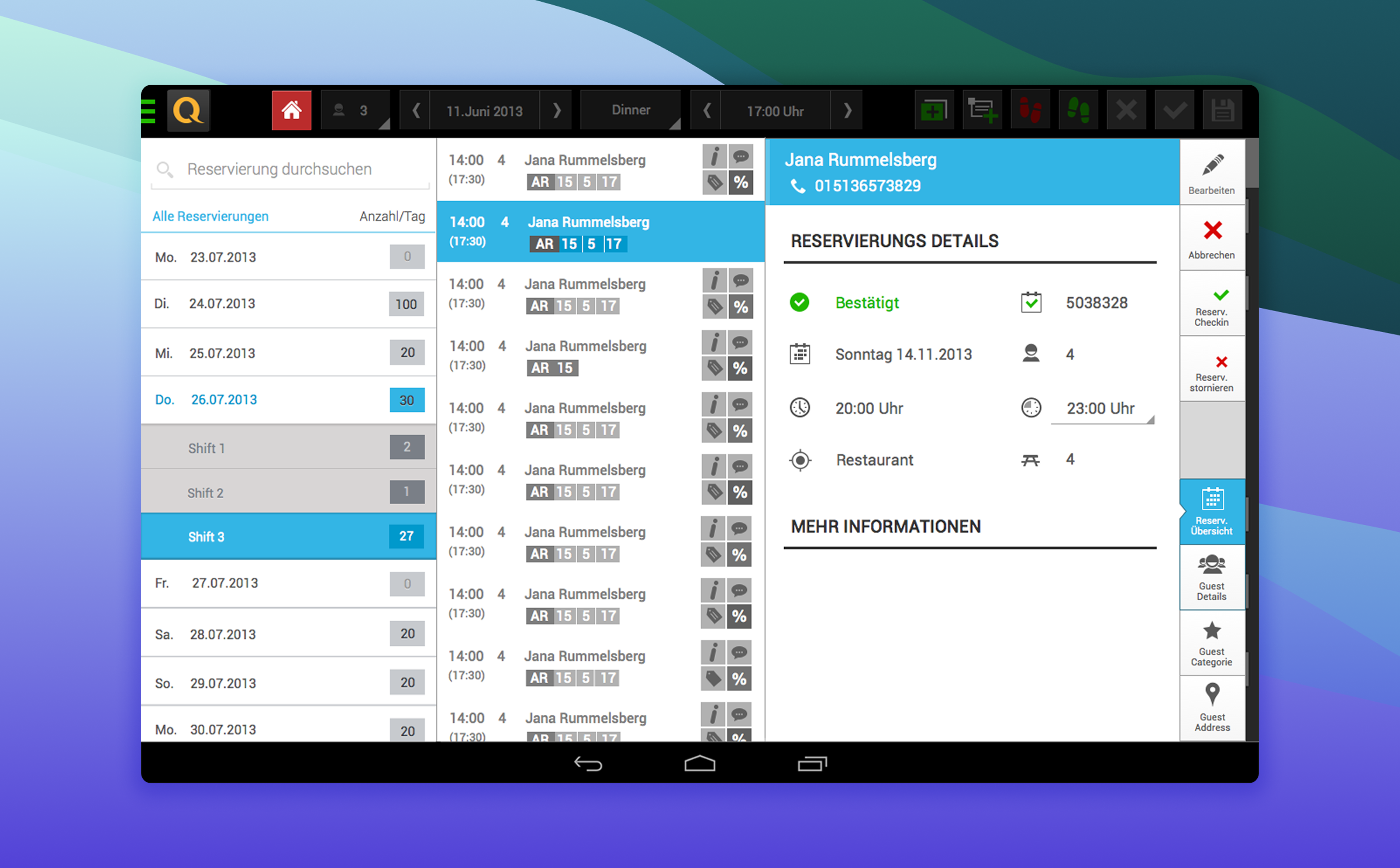Open the guest count 3 dropdown
The image size is (1400, 868).
355,110
